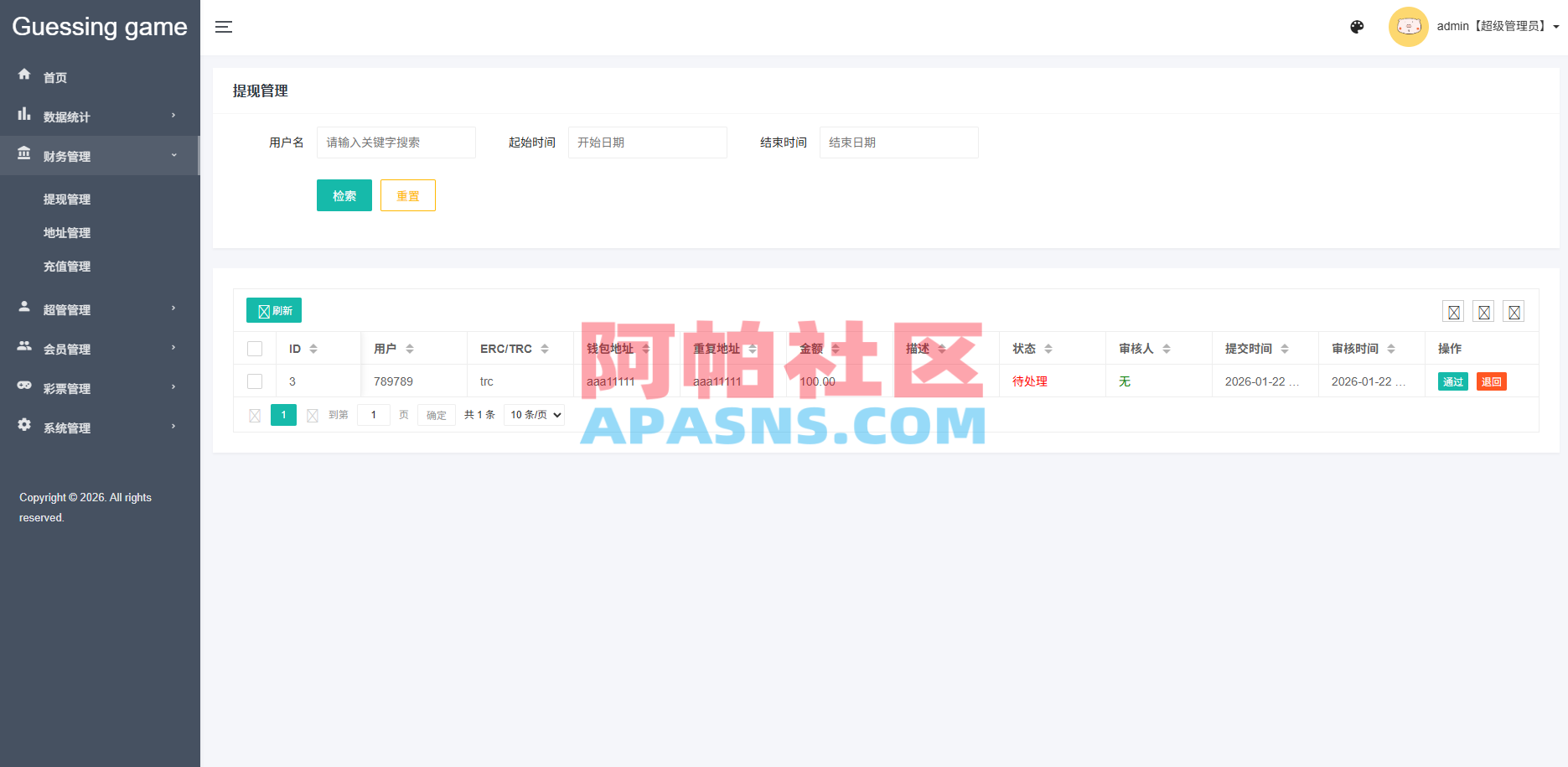Sort by the 状态 column arrows
Image resolution: width=1568 pixels, height=767 pixels.
(x=1048, y=349)
